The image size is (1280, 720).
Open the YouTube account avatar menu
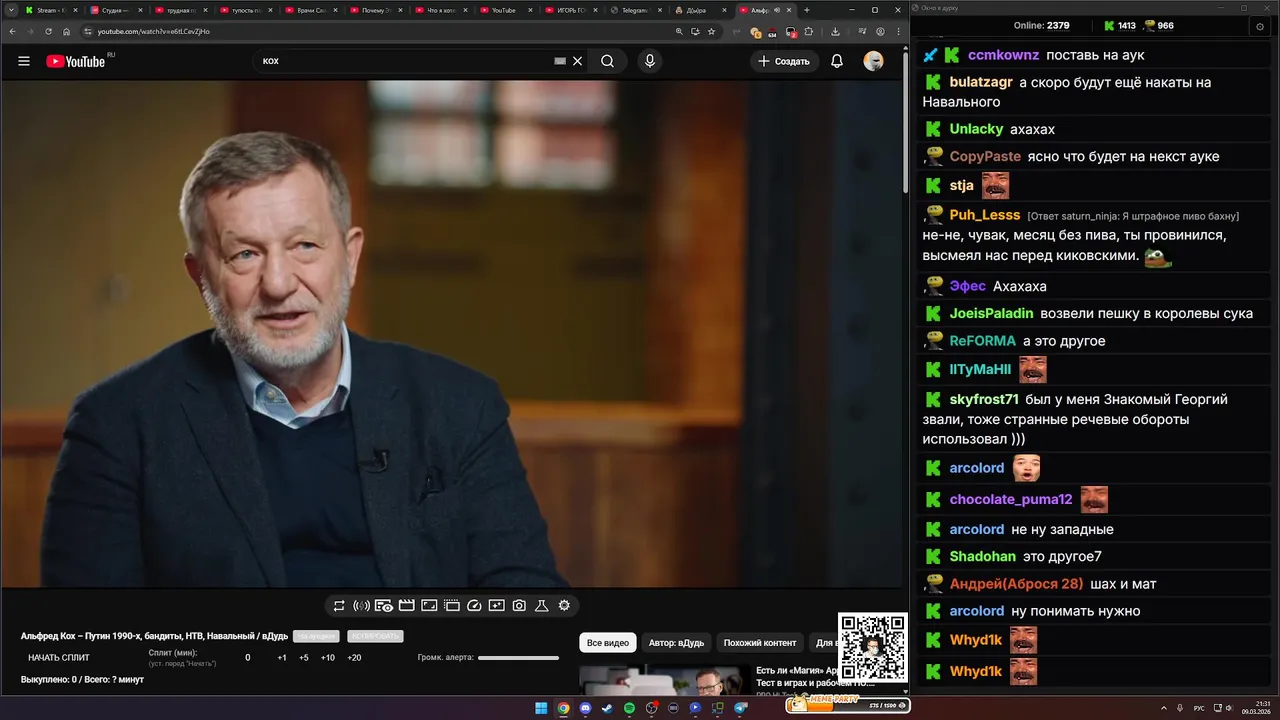coord(873,61)
